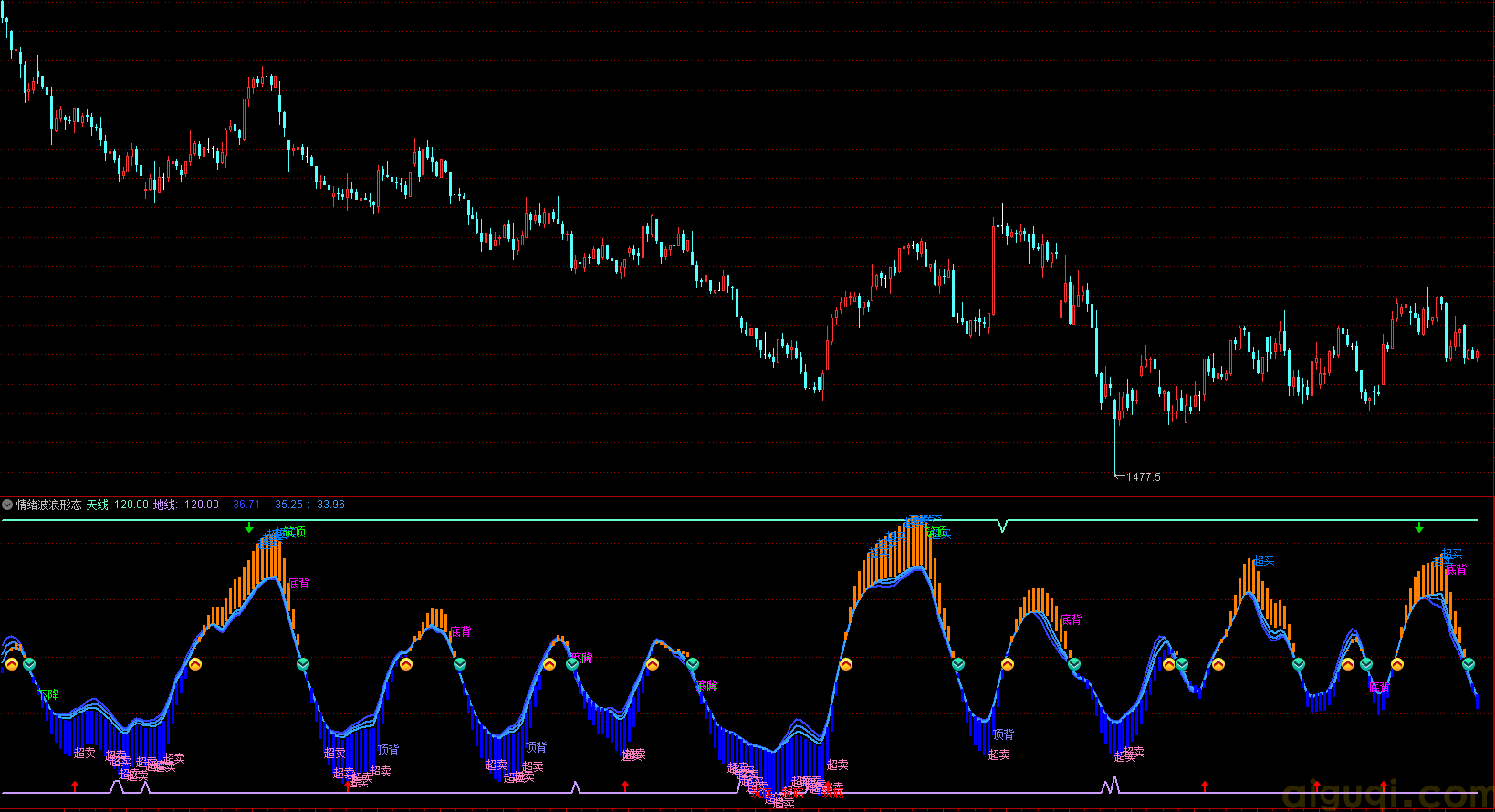
Task: Expand the 情绪波浪形态 indicator dropdown arrow
Action: pyautogui.click(x=7, y=505)
